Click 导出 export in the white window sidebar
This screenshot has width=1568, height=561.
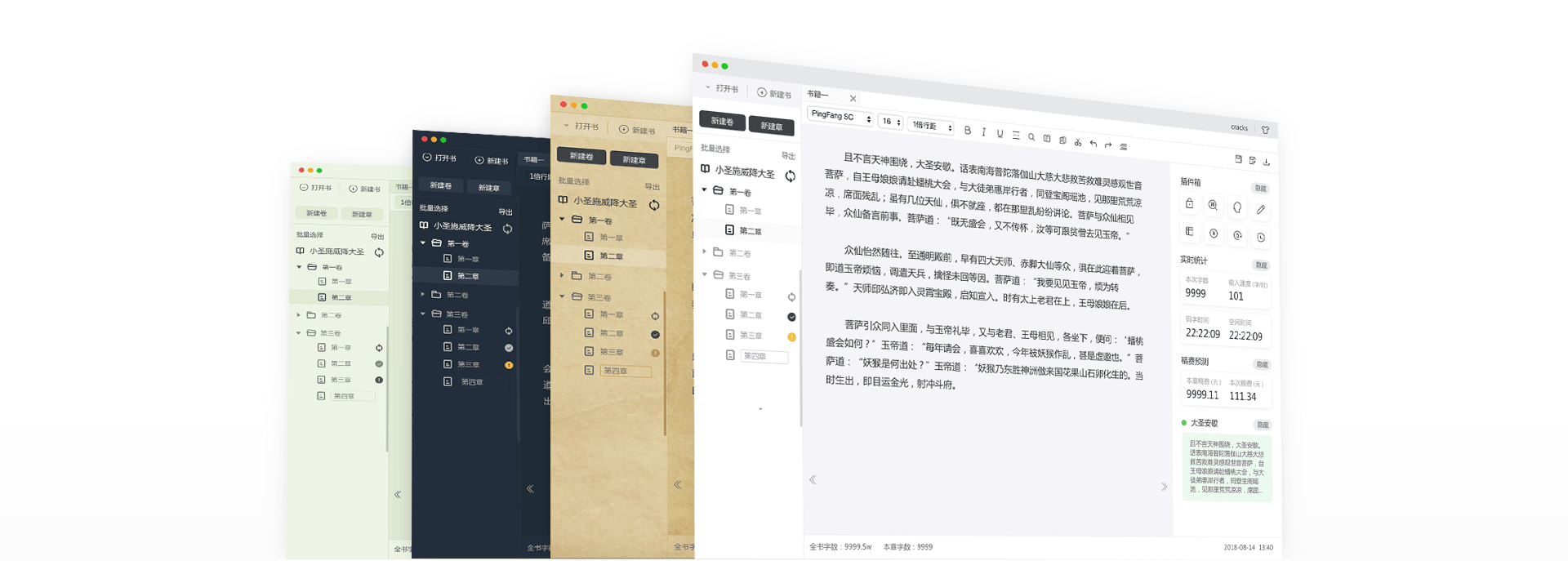[x=788, y=155]
